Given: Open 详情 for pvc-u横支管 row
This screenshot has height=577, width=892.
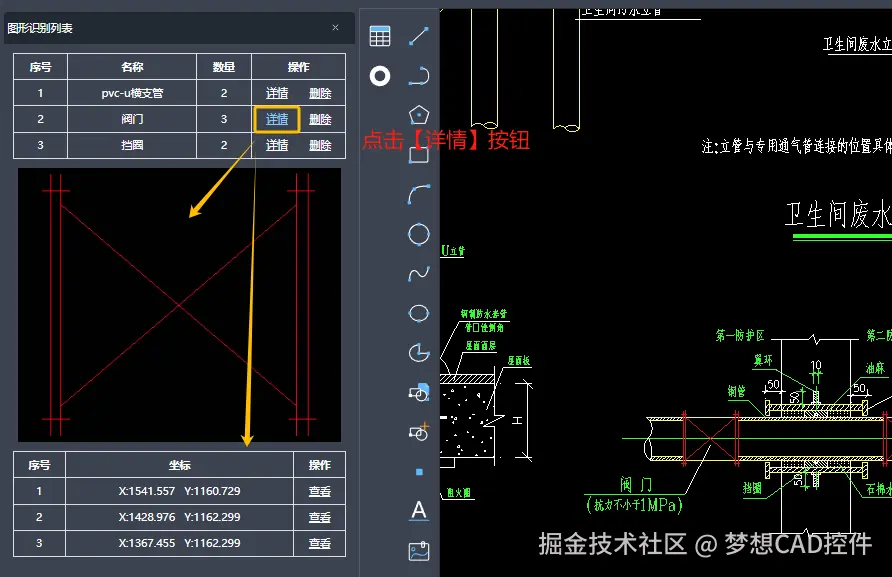Looking at the screenshot, I should point(277,93).
